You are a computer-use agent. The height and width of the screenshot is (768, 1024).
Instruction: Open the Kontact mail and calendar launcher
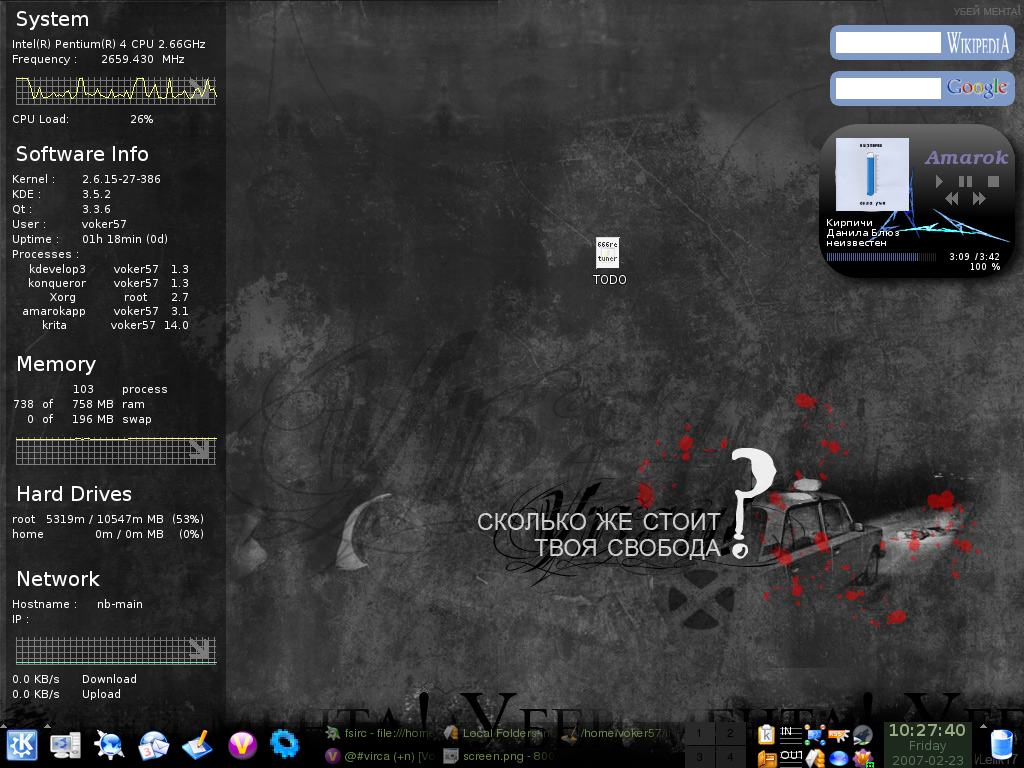point(153,745)
